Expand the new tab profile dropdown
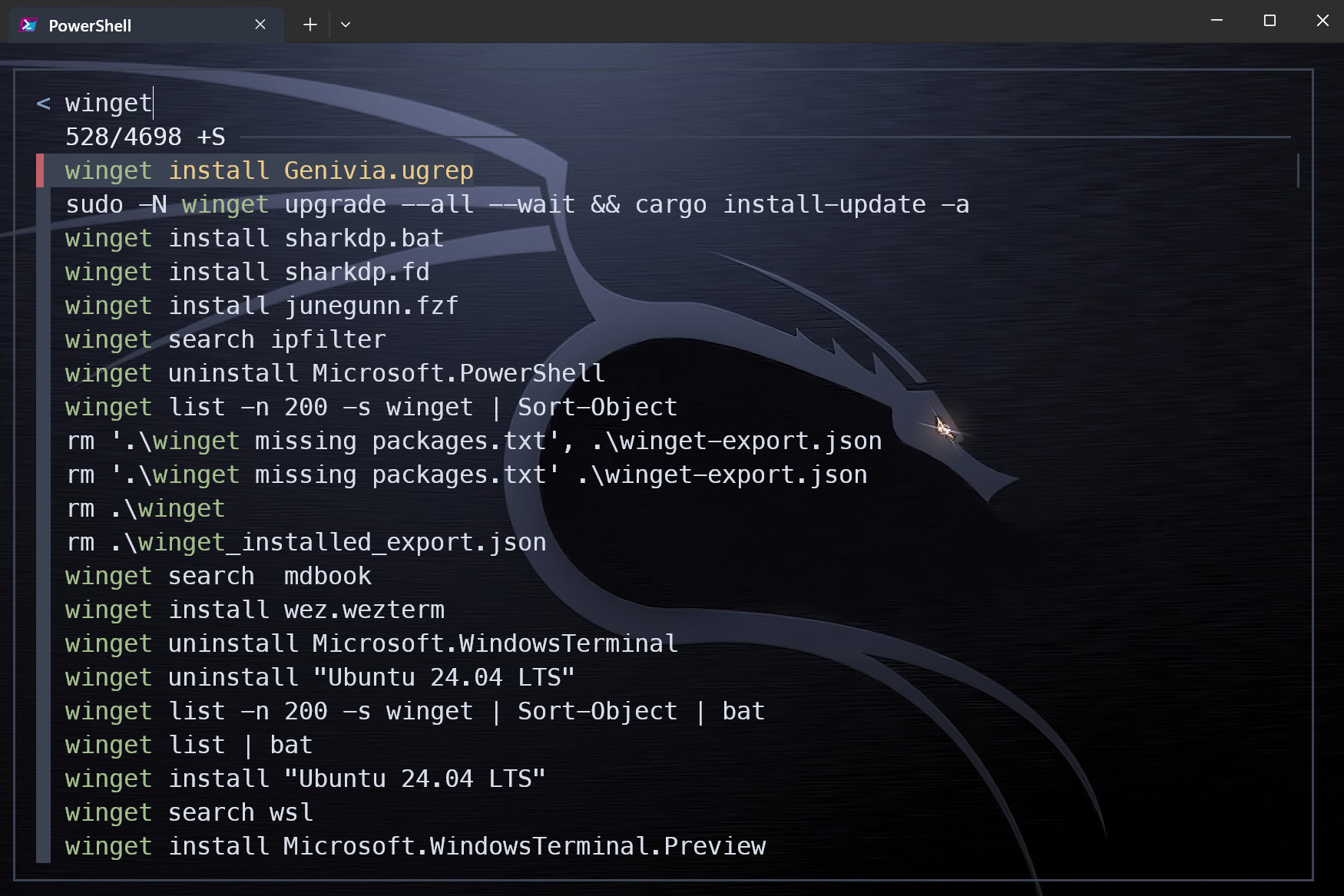 (x=346, y=25)
